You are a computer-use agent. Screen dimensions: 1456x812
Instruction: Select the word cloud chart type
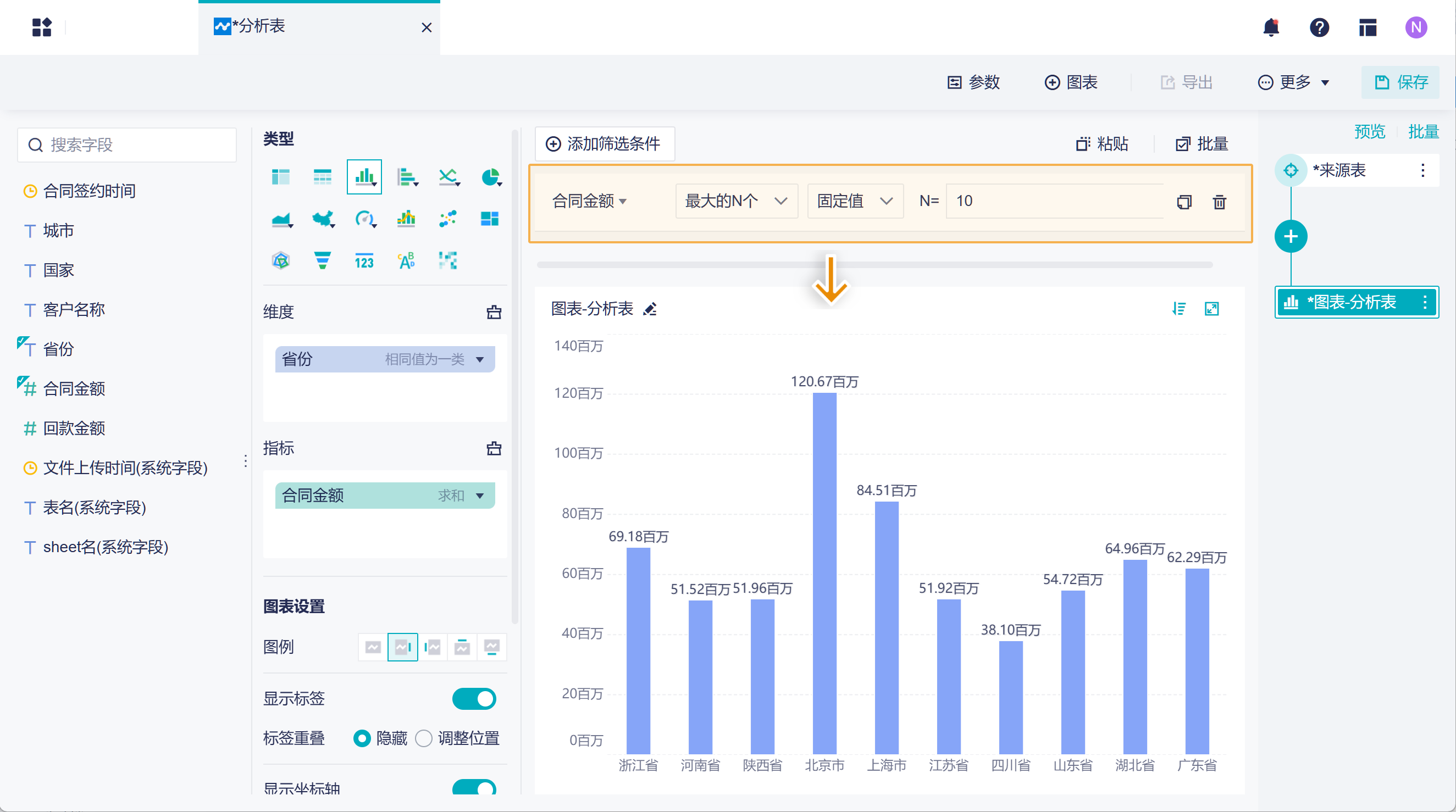click(406, 261)
